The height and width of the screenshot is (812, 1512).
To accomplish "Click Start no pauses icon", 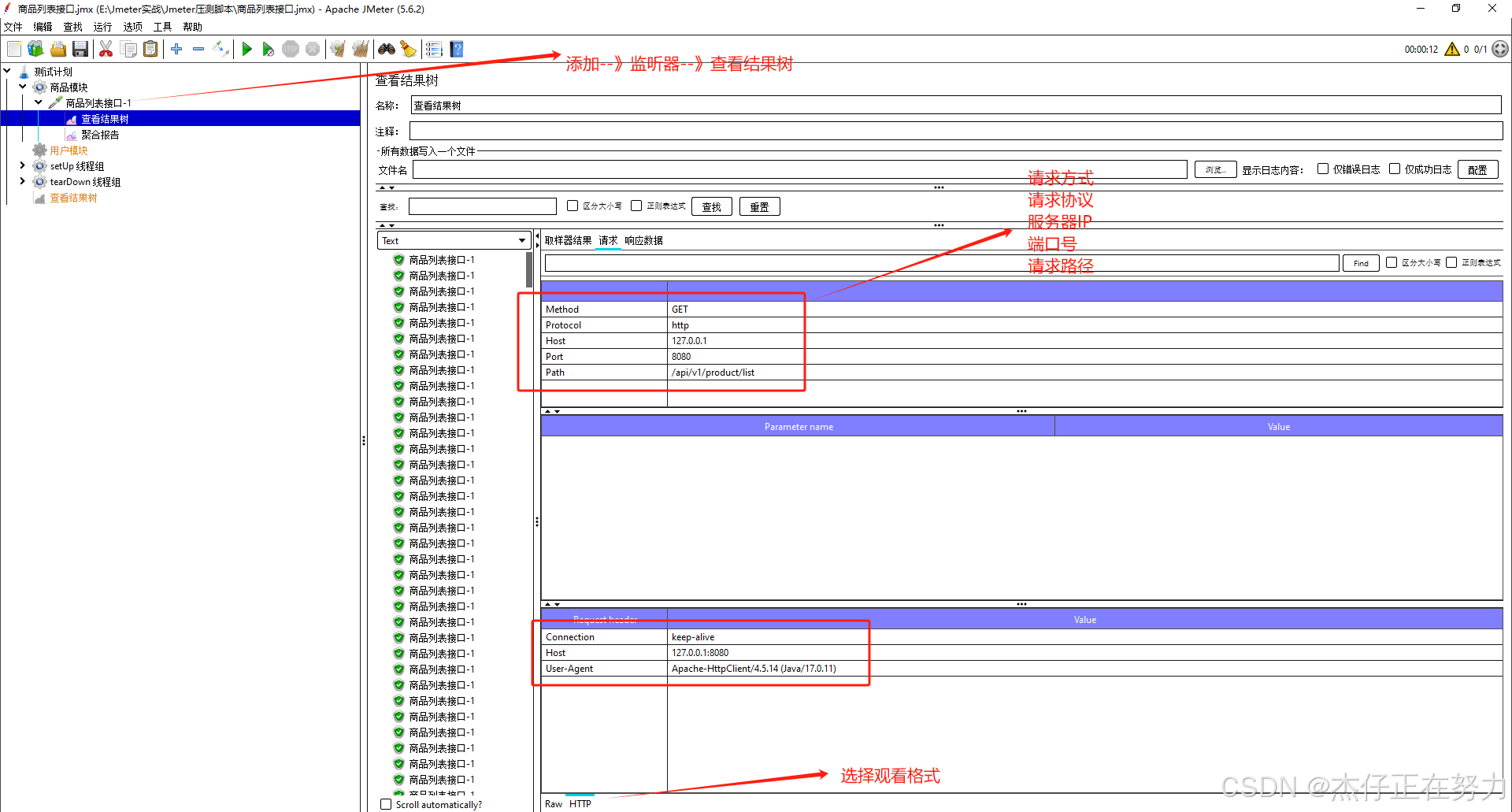I will pos(268,50).
